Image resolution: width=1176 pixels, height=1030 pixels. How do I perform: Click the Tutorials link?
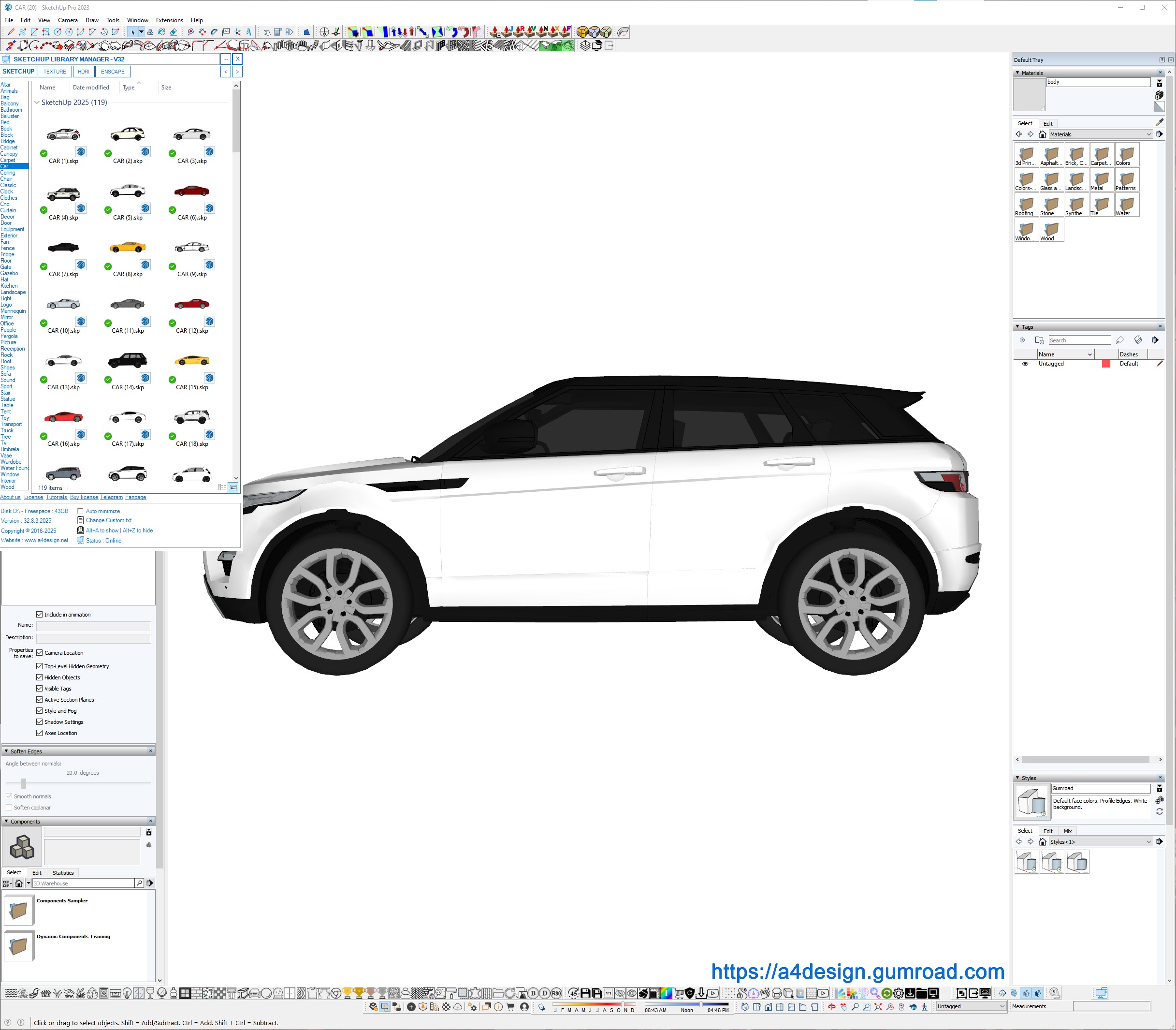point(56,497)
